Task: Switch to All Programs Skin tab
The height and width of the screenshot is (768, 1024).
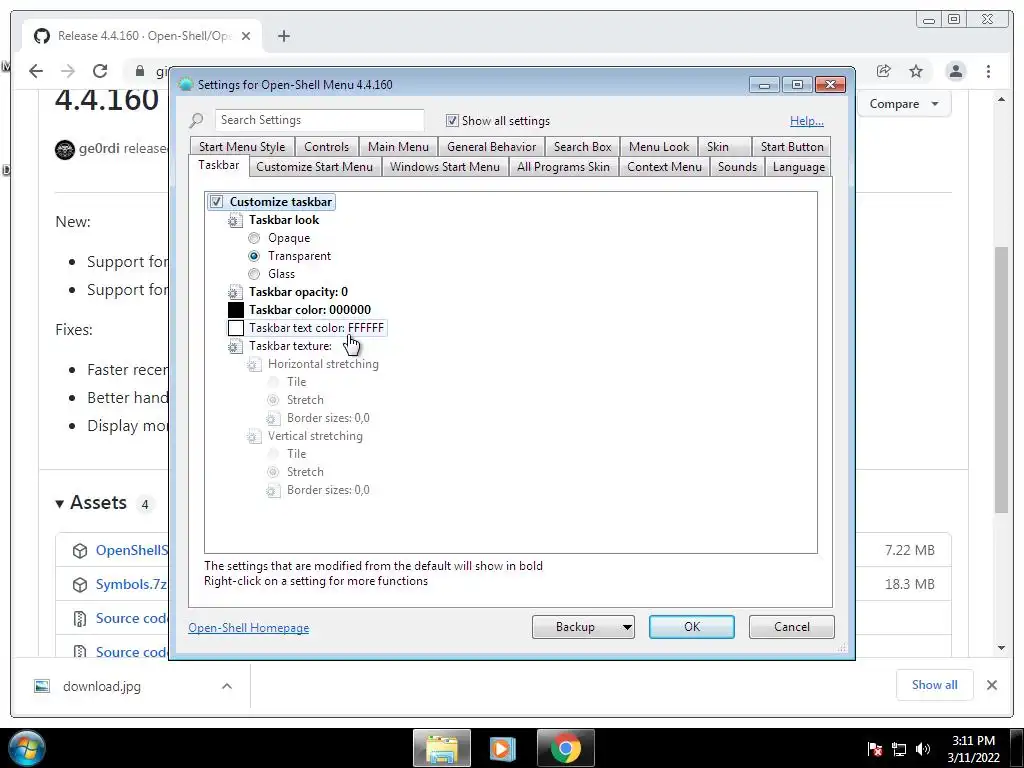Action: coord(563,167)
